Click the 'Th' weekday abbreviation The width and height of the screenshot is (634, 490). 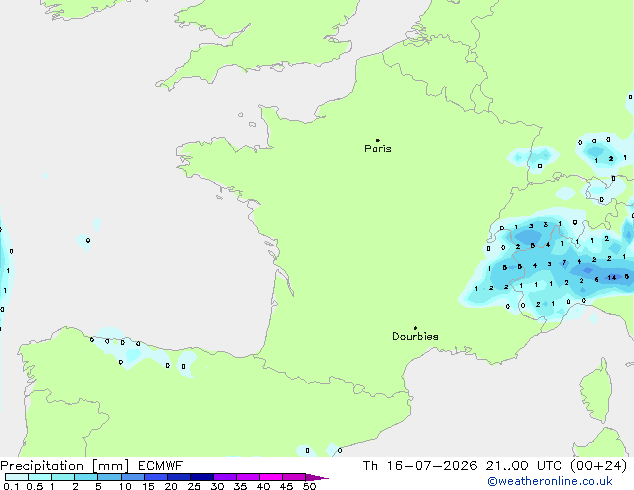pos(370,466)
